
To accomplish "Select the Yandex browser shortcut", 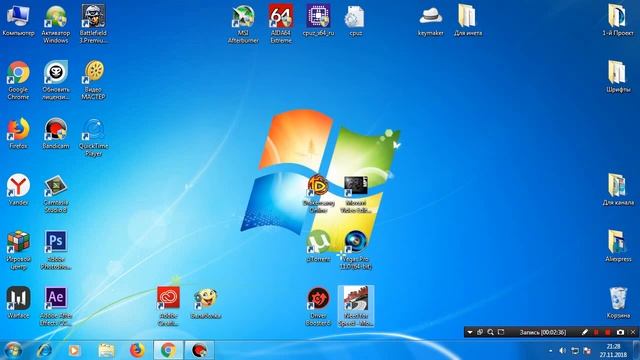I will (x=18, y=190).
